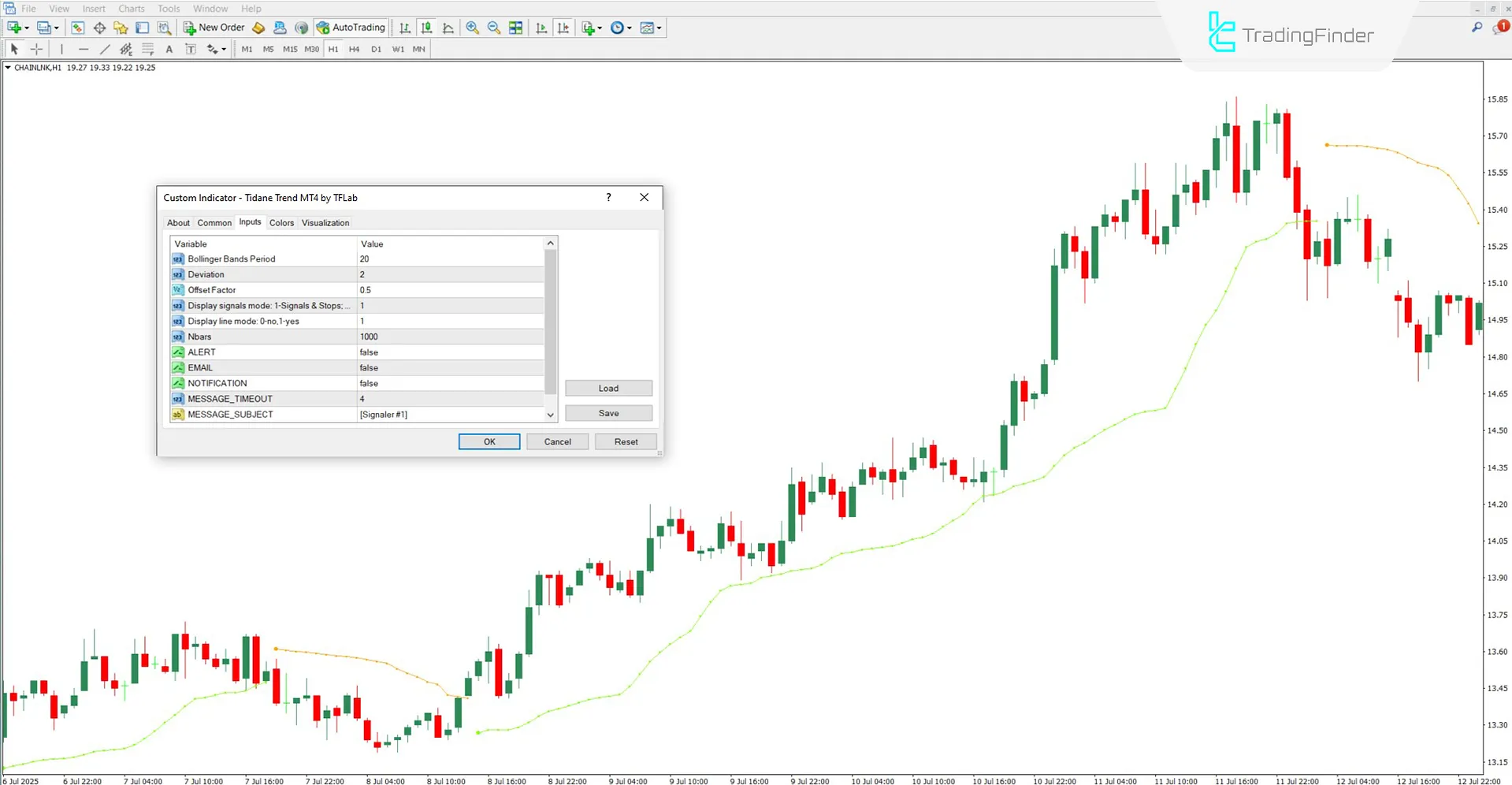Switch to the Colors tab
The width and height of the screenshot is (1512, 785).
click(x=281, y=222)
